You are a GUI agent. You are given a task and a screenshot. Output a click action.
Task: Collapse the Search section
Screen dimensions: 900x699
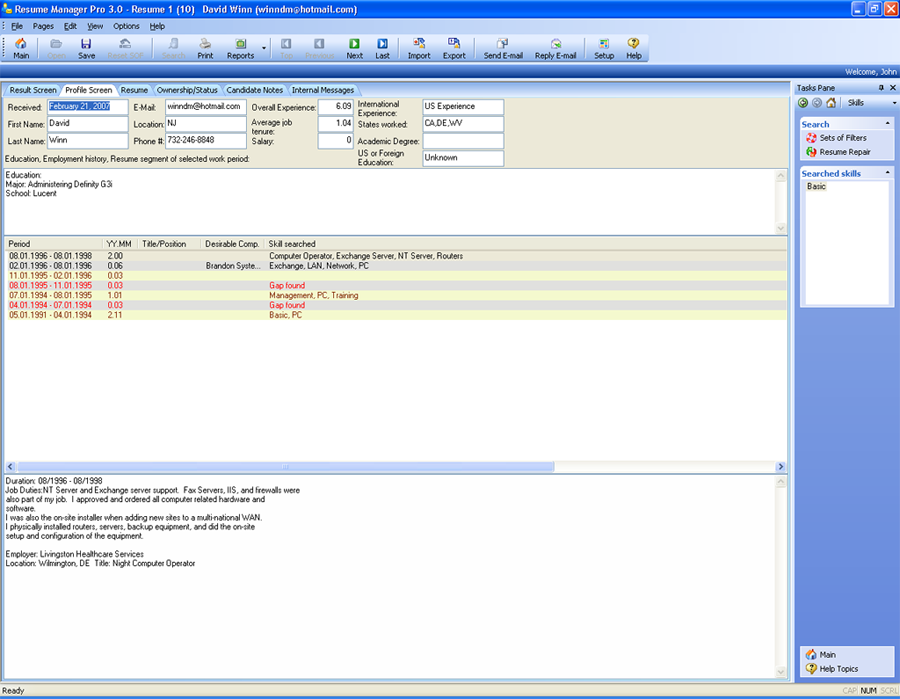coord(887,124)
